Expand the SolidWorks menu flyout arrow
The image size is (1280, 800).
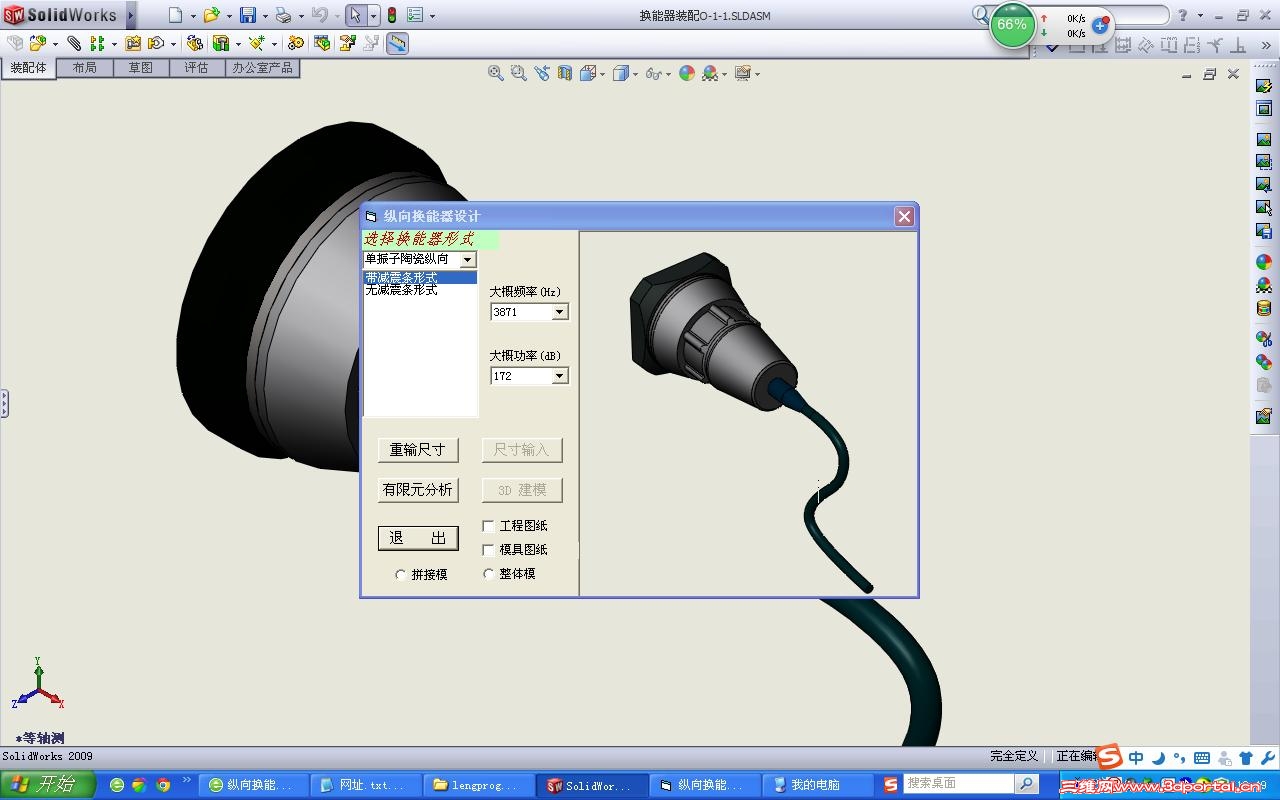[131, 15]
